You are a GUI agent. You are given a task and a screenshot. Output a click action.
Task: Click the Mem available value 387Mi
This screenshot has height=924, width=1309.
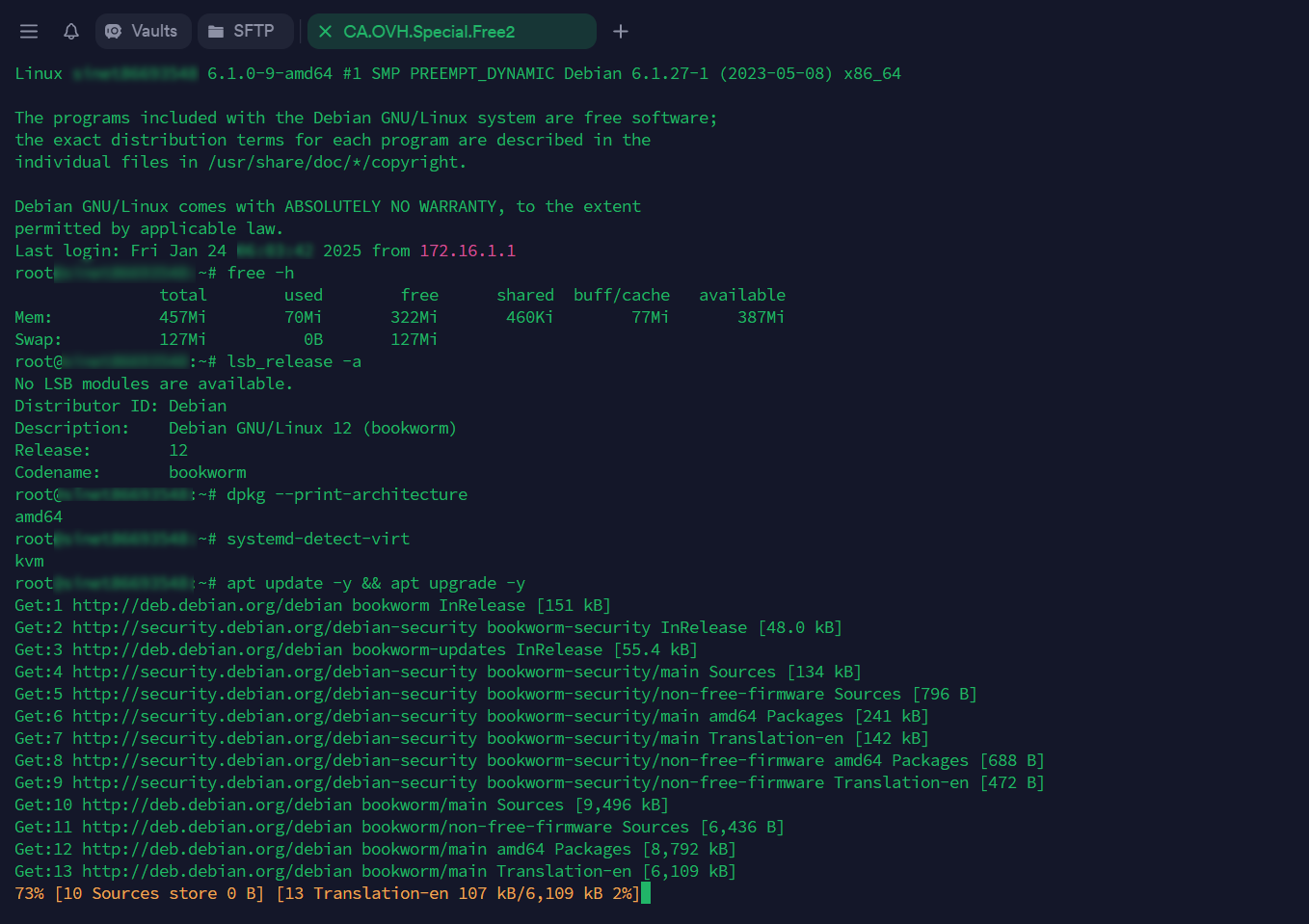(761, 317)
